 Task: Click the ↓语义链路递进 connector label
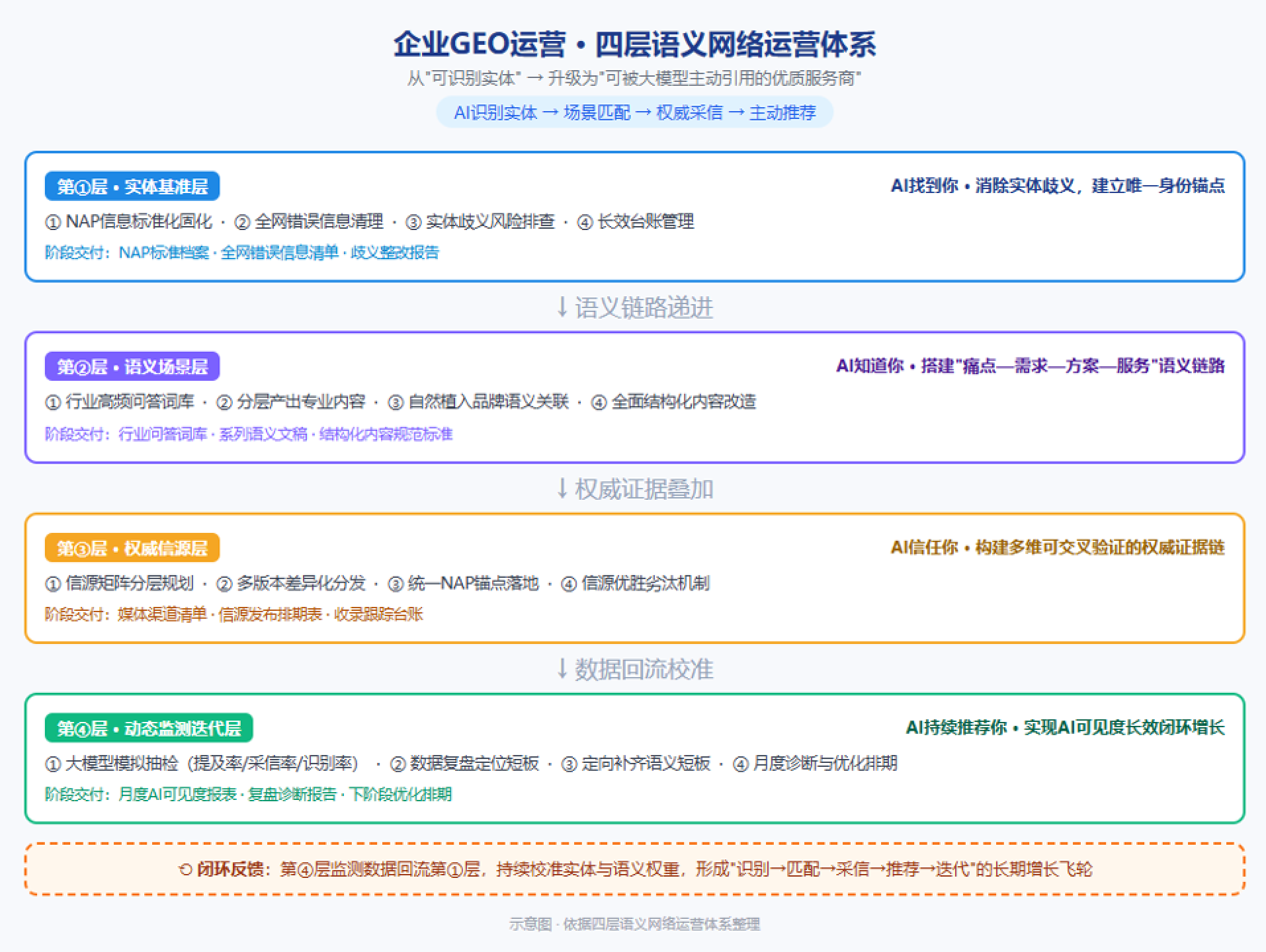pyautogui.click(x=634, y=307)
